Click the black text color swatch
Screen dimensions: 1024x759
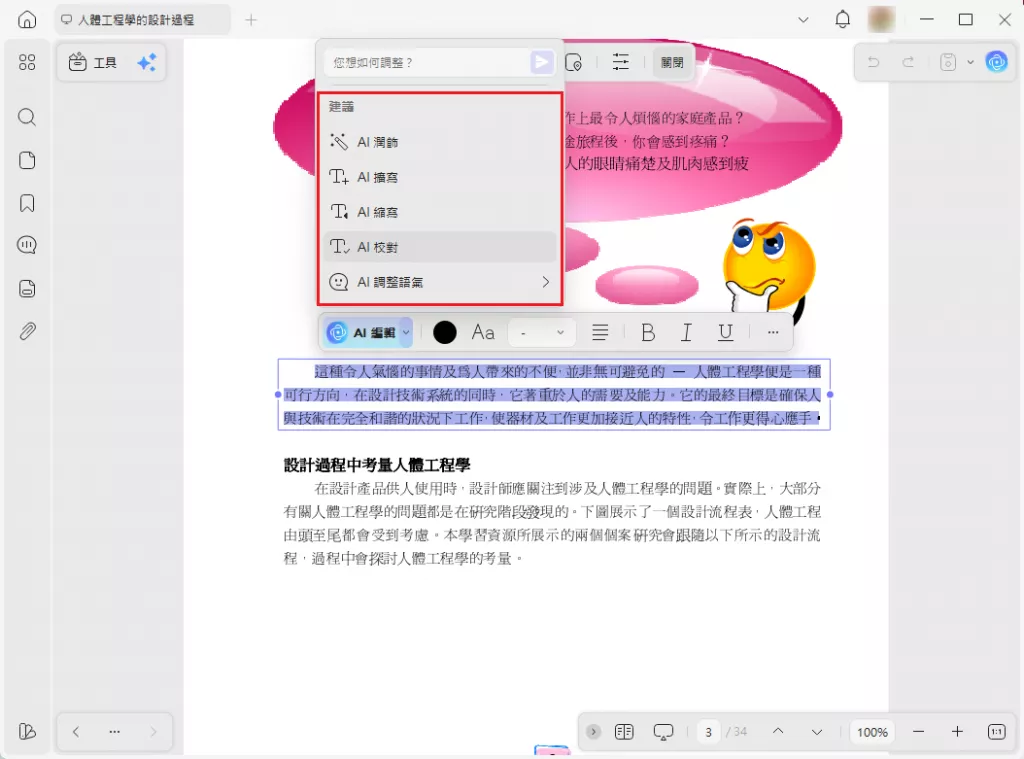pyautogui.click(x=444, y=332)
